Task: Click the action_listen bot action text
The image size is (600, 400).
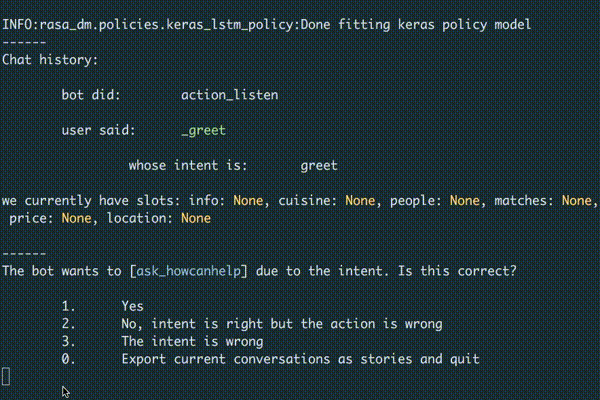Action: click(x=230, y=95)
